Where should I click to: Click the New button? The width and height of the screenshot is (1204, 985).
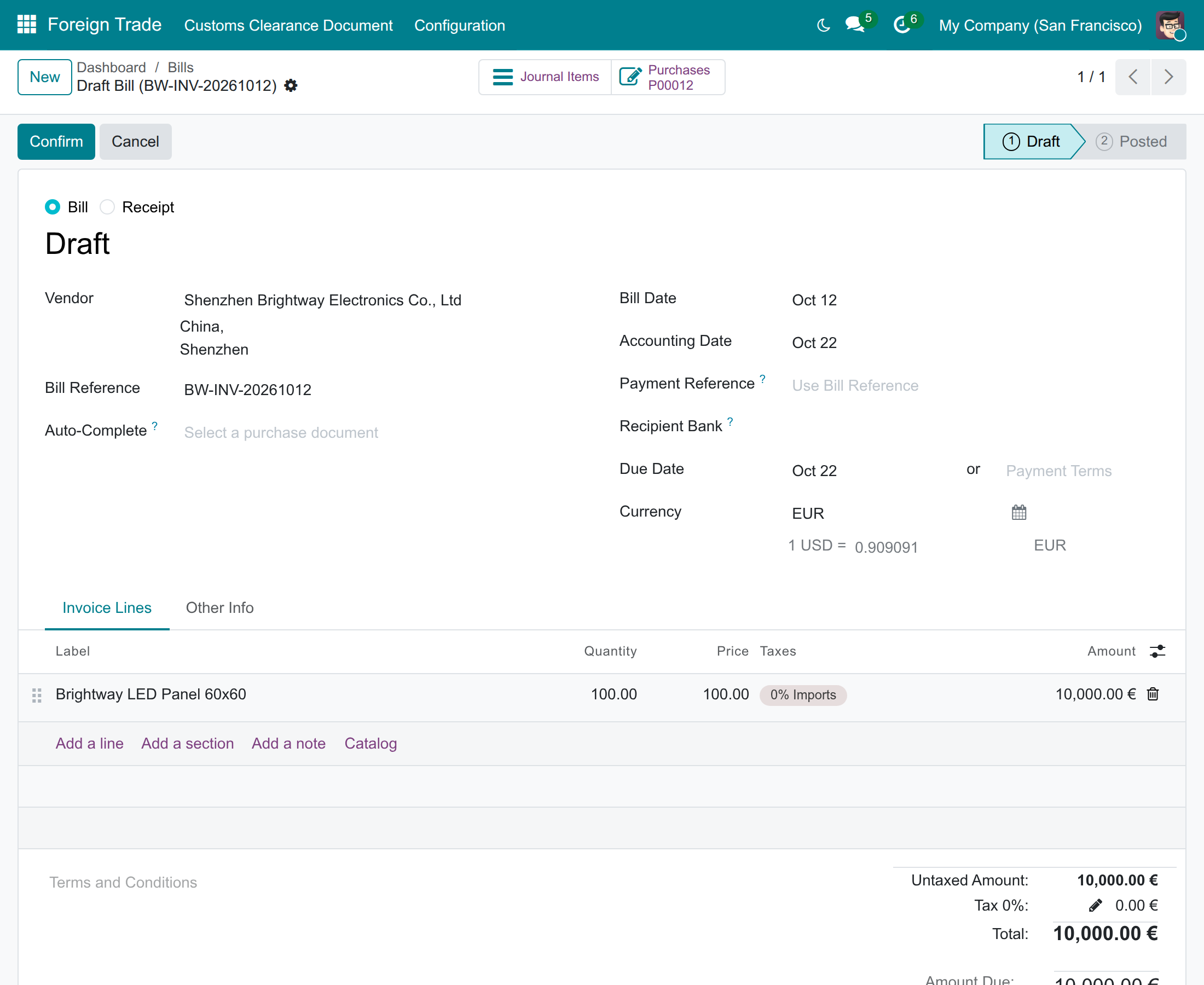coord(44,77)
